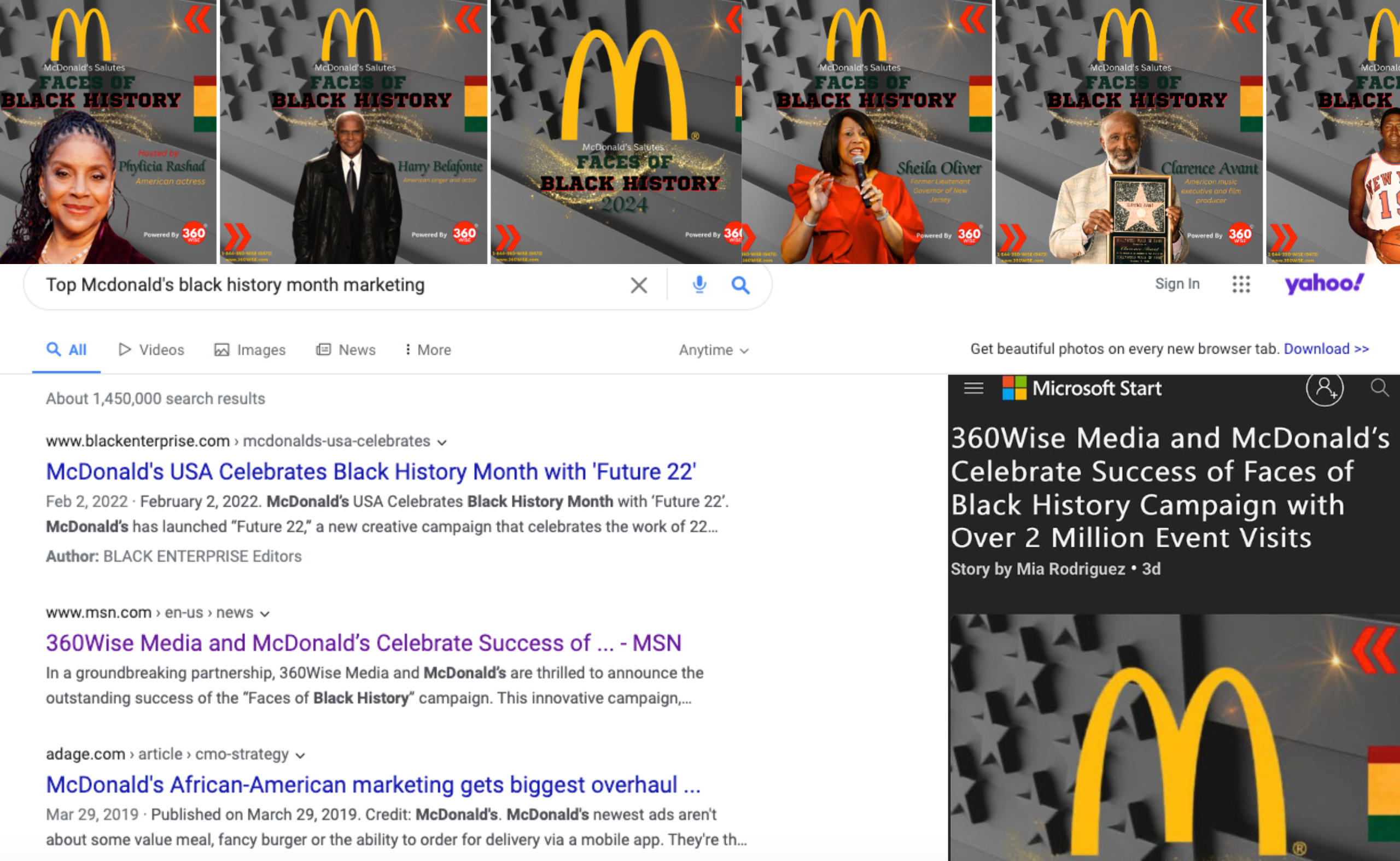
Task: Open the Clarence Avant banner image
Action: click(x=1129, y=132)
